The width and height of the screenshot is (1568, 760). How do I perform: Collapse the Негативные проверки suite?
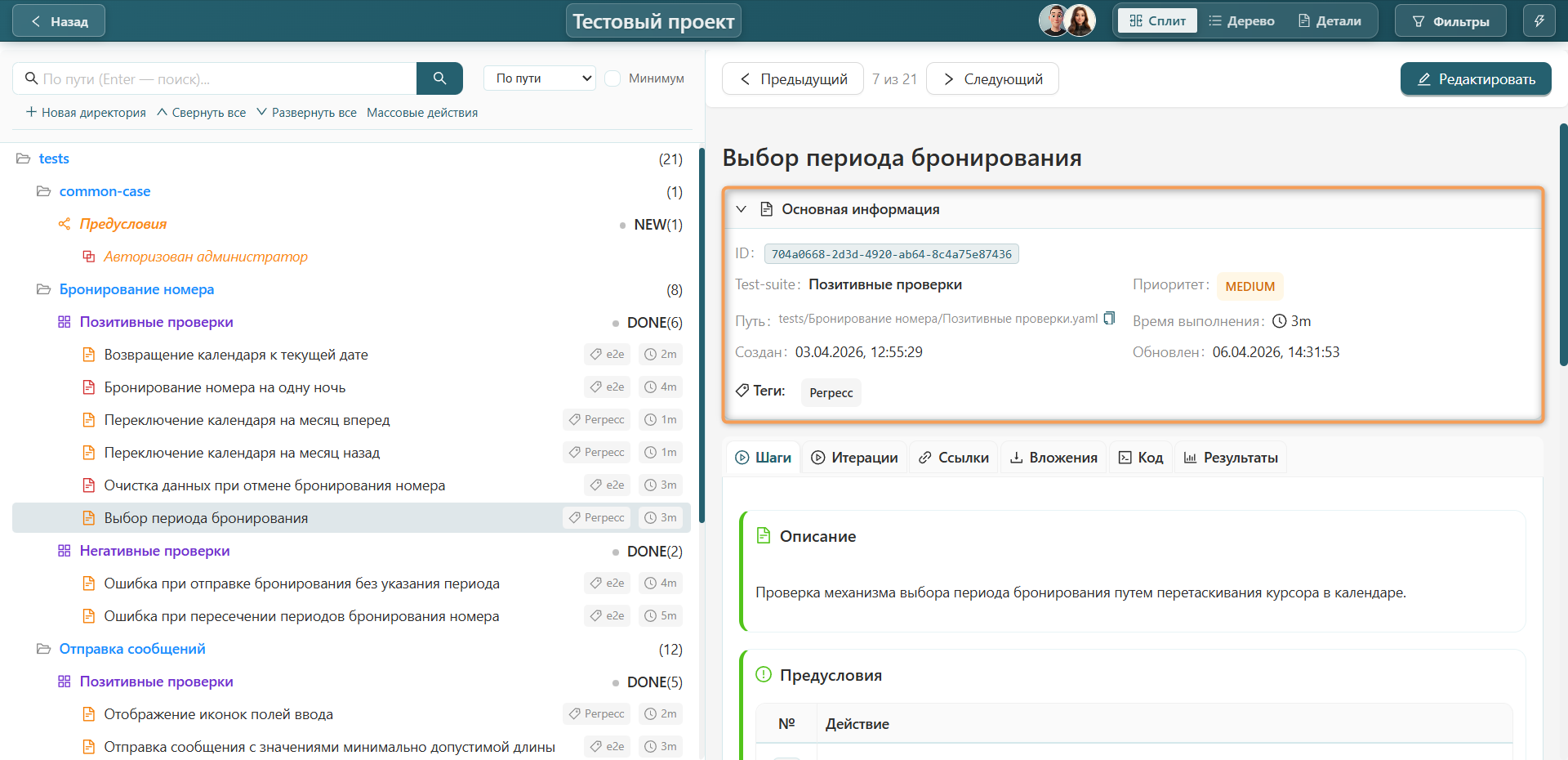tap(154, 551)
